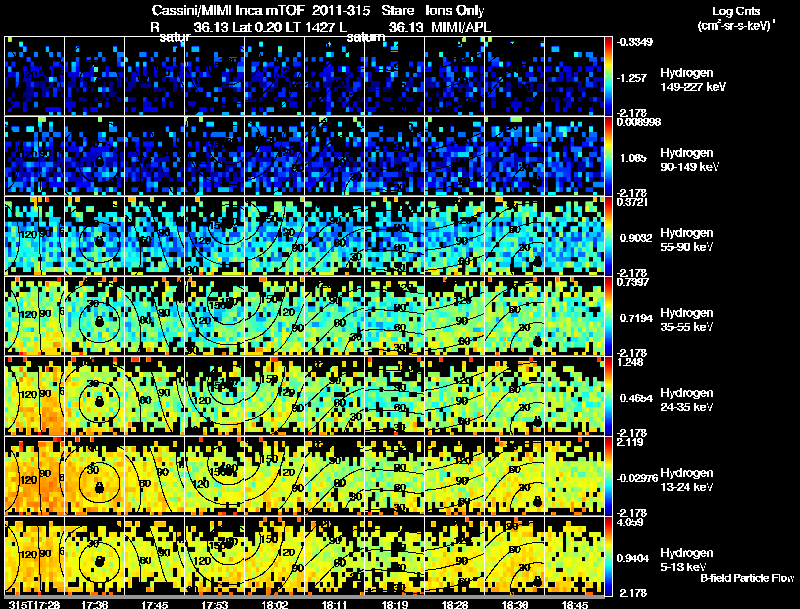Click the '18:02' time axis label
The image size is (800, 609).
point(274,604)
